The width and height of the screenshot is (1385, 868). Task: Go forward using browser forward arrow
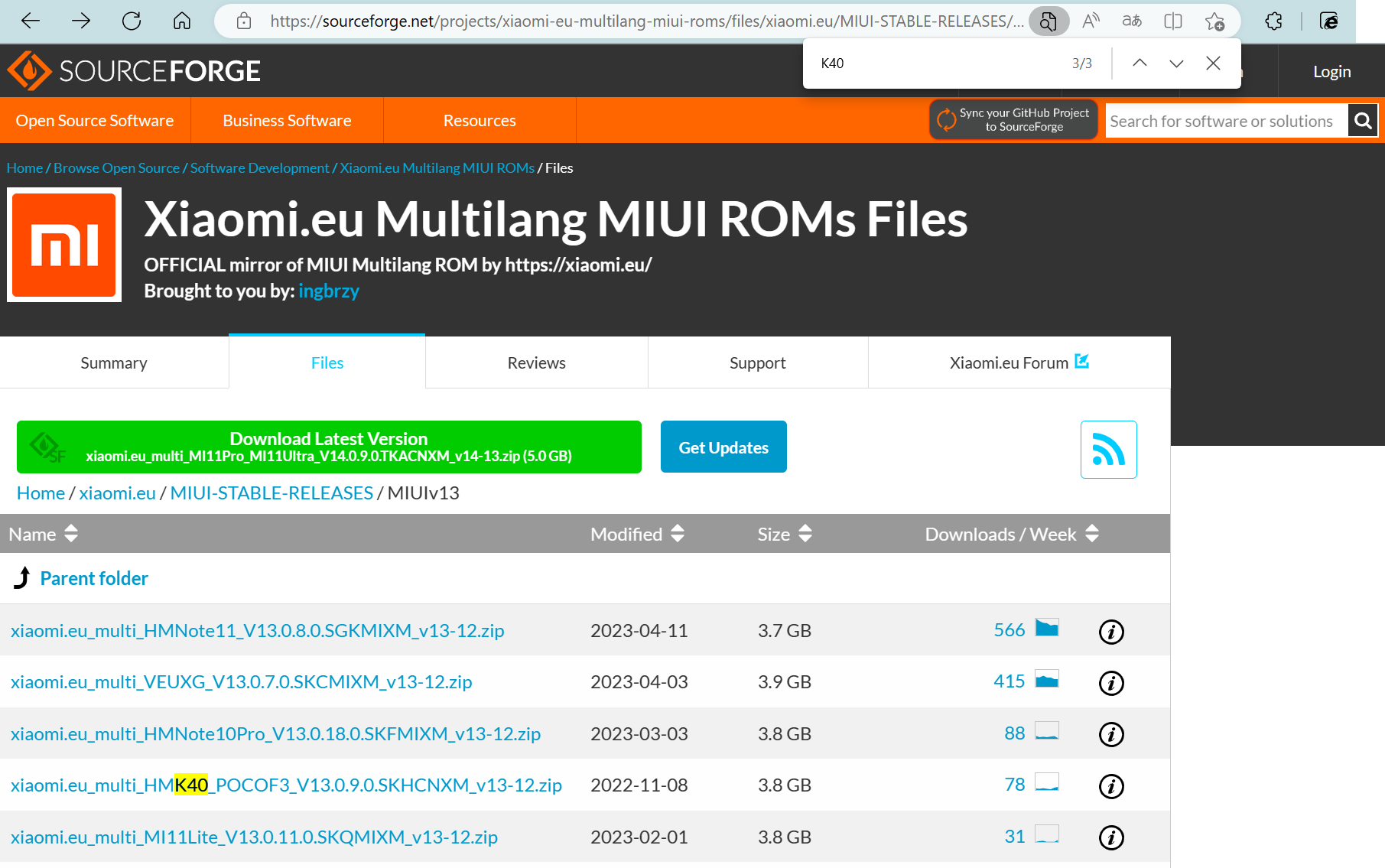(x=81, y=21)
